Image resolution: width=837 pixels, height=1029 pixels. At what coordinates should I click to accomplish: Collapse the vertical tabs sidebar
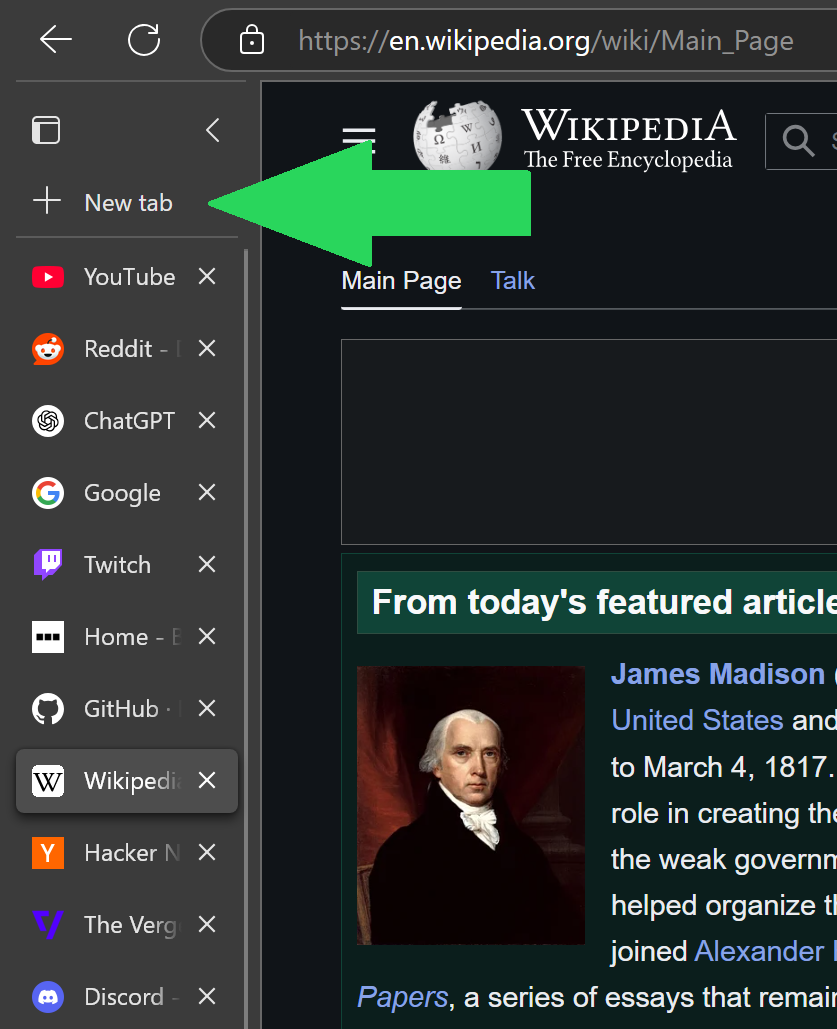coord(211,129)
